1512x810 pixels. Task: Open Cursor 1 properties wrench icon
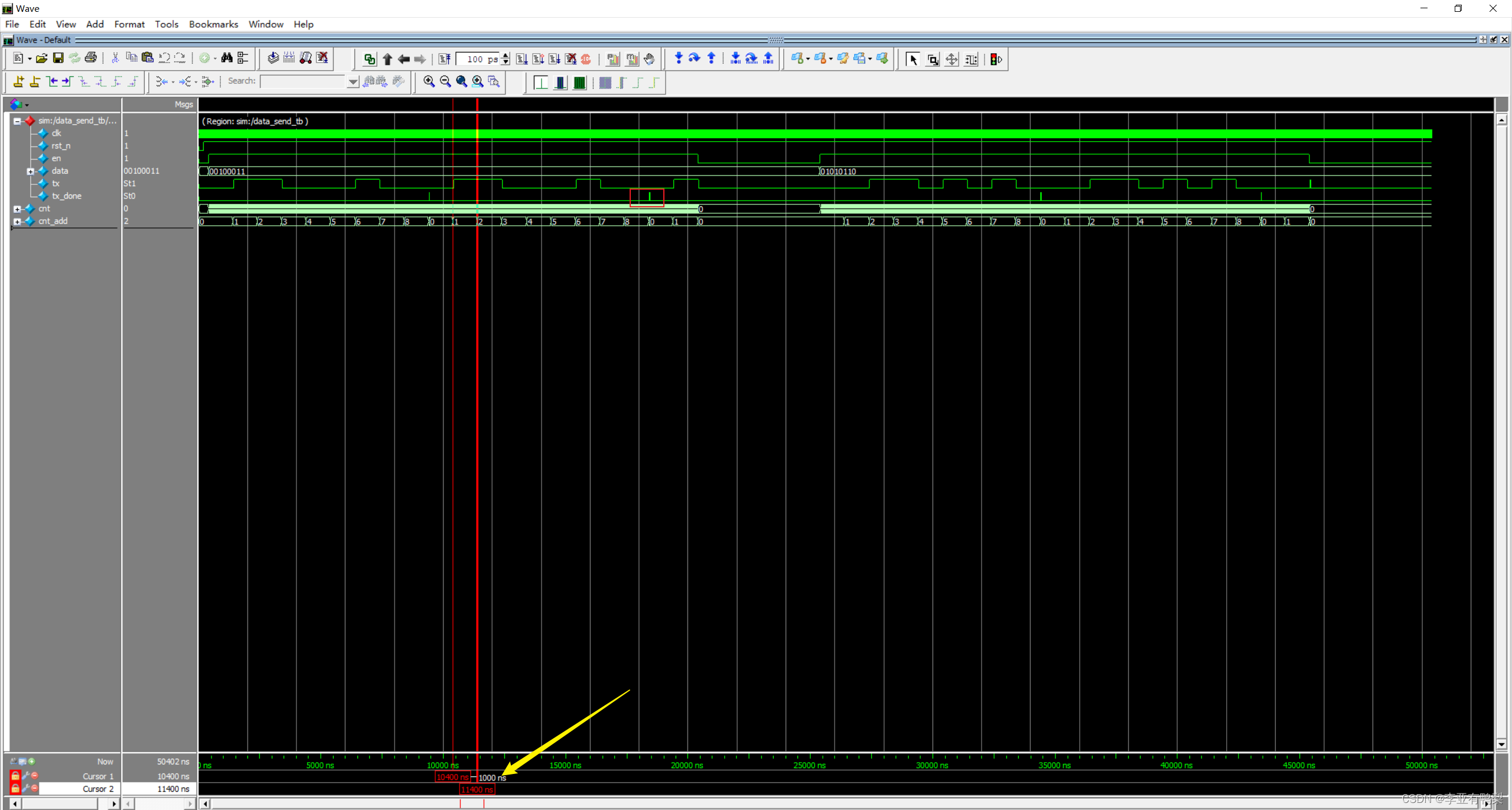point(25,776)
